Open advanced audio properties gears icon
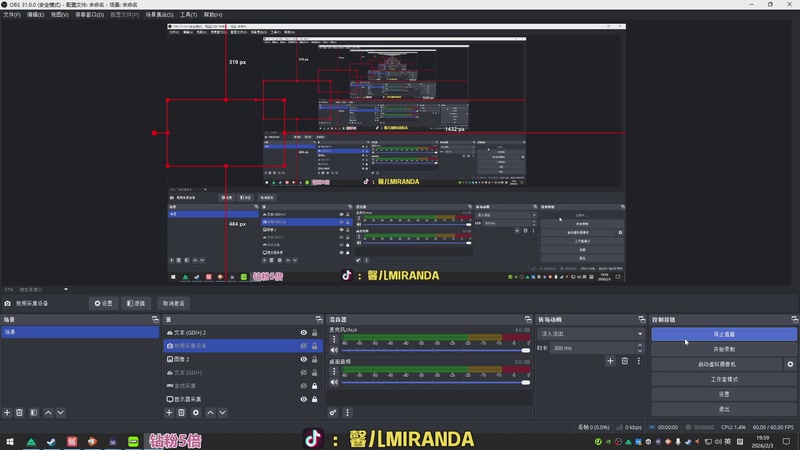This screenshot has width=800, height=450. [x=333, y=412]
